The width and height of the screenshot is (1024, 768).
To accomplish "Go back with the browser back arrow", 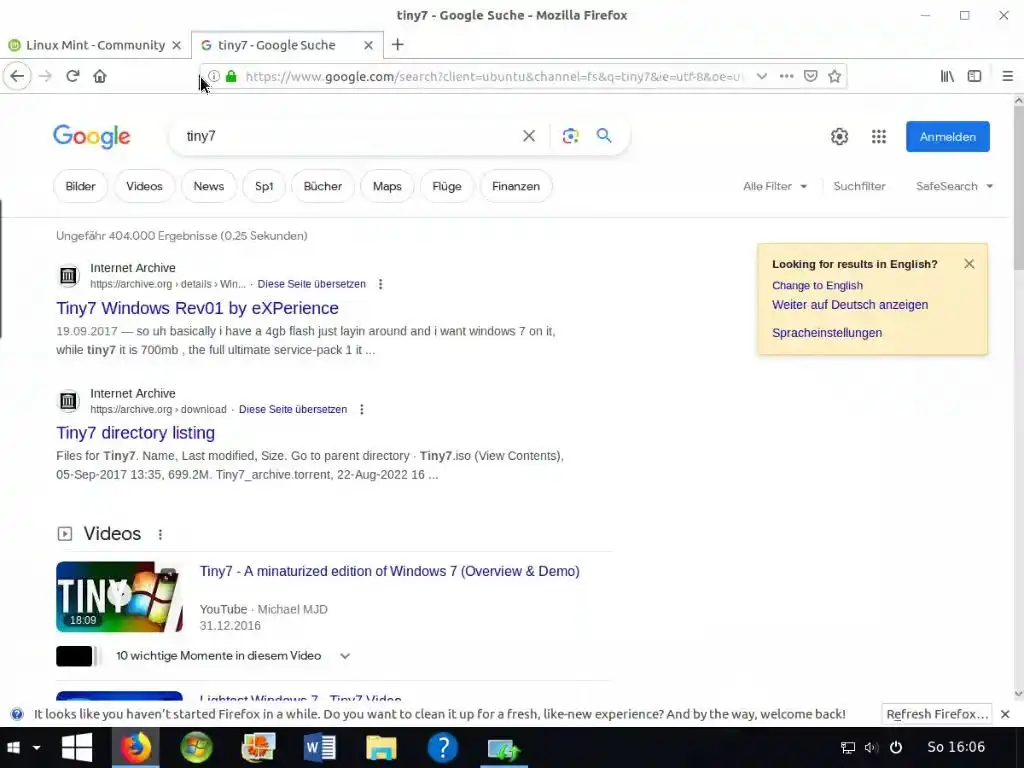I will [17, 76].
